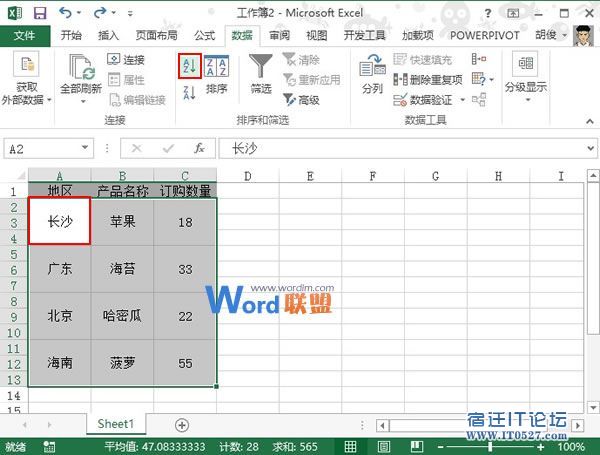Click the Refresh All icon
The height and width of the screenshot is (455, 600).
(x=82, y=68)
